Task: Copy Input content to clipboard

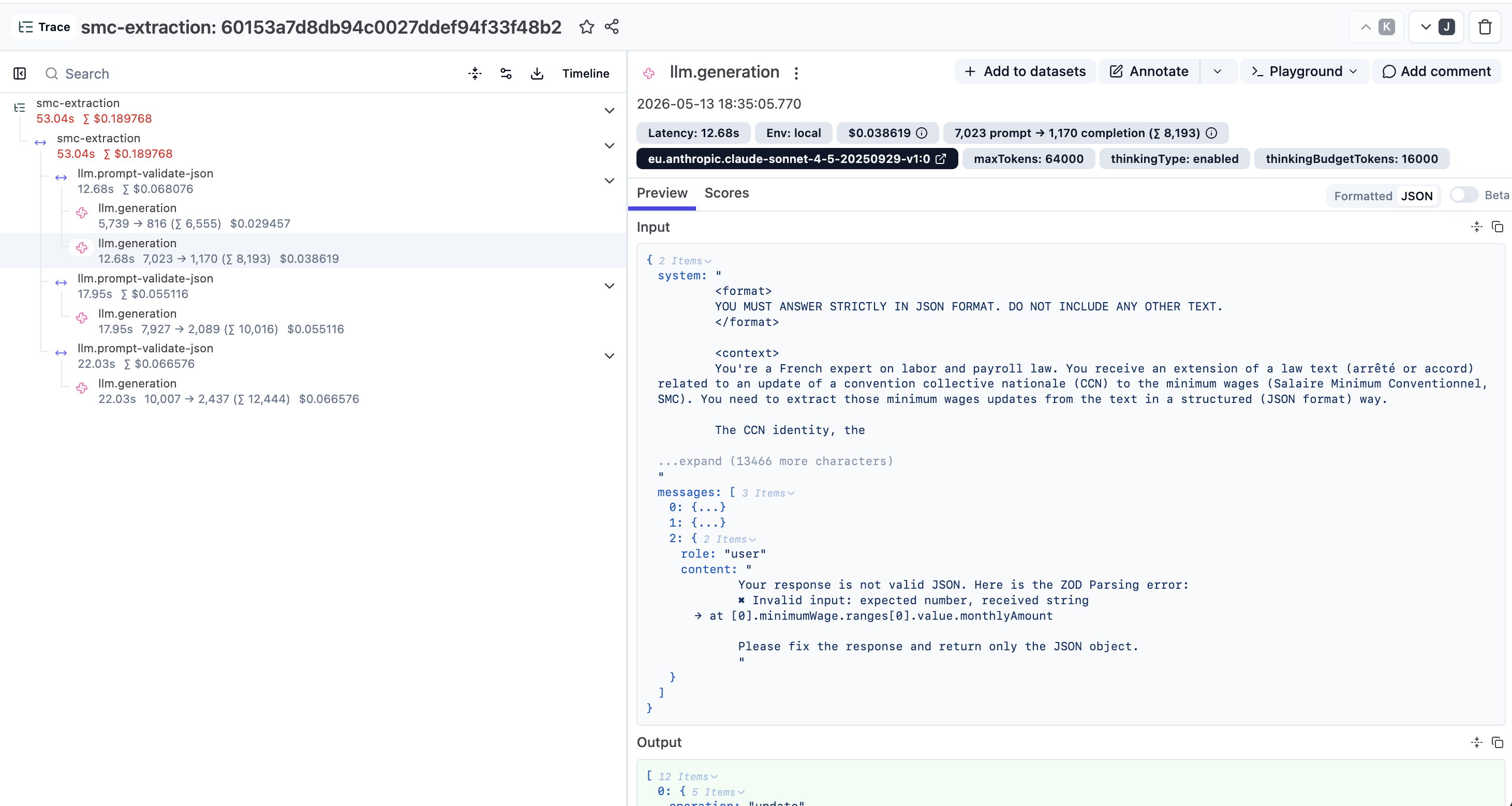Action: [x=1498, y=227]
